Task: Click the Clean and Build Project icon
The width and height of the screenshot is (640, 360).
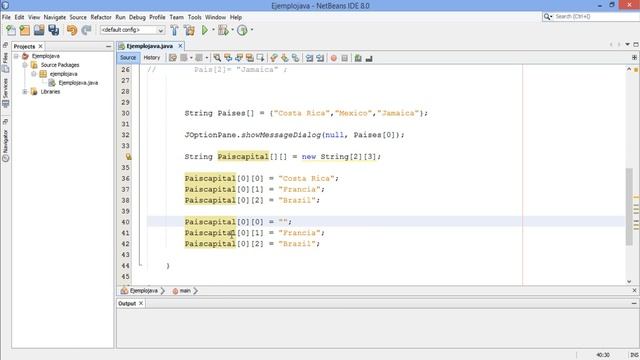Action: click(x=189, y=30)
